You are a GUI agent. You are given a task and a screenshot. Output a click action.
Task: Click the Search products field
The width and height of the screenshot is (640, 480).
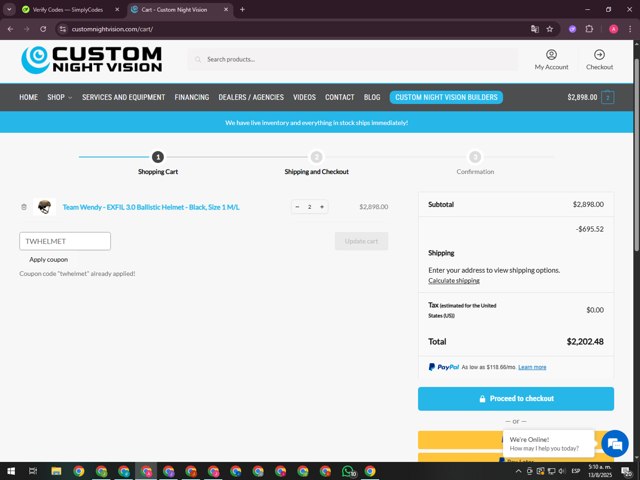tap(353, 60)
